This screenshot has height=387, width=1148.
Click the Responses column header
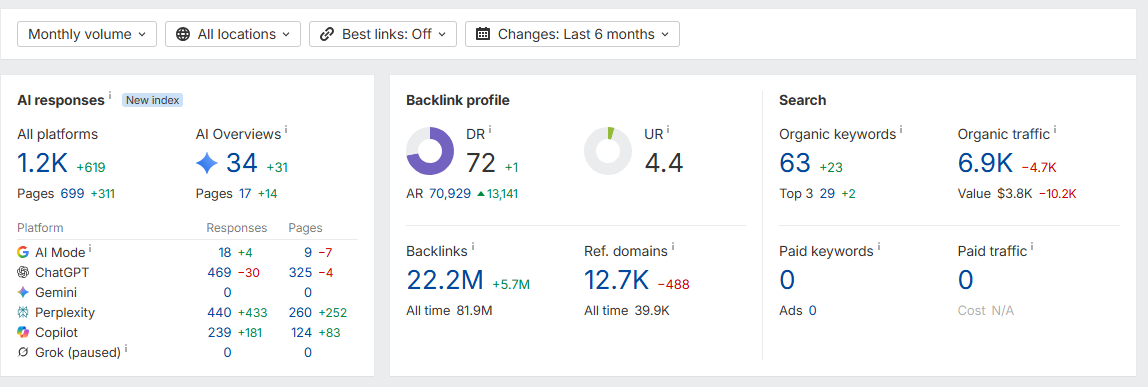(236, 228)
